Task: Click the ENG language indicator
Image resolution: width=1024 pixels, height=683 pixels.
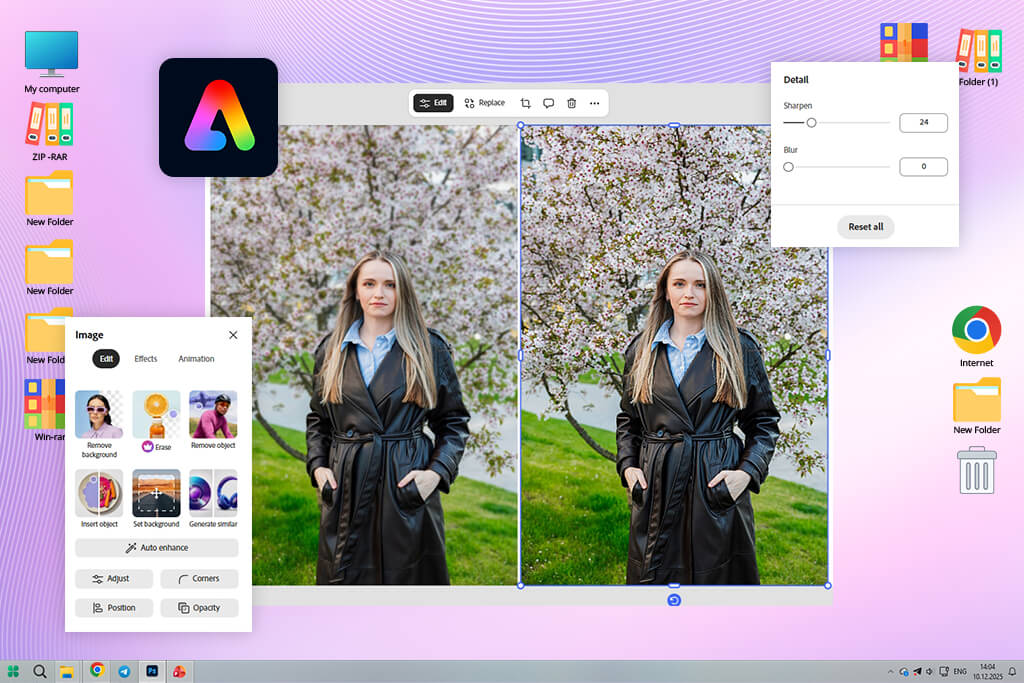Action: [959, 671]
